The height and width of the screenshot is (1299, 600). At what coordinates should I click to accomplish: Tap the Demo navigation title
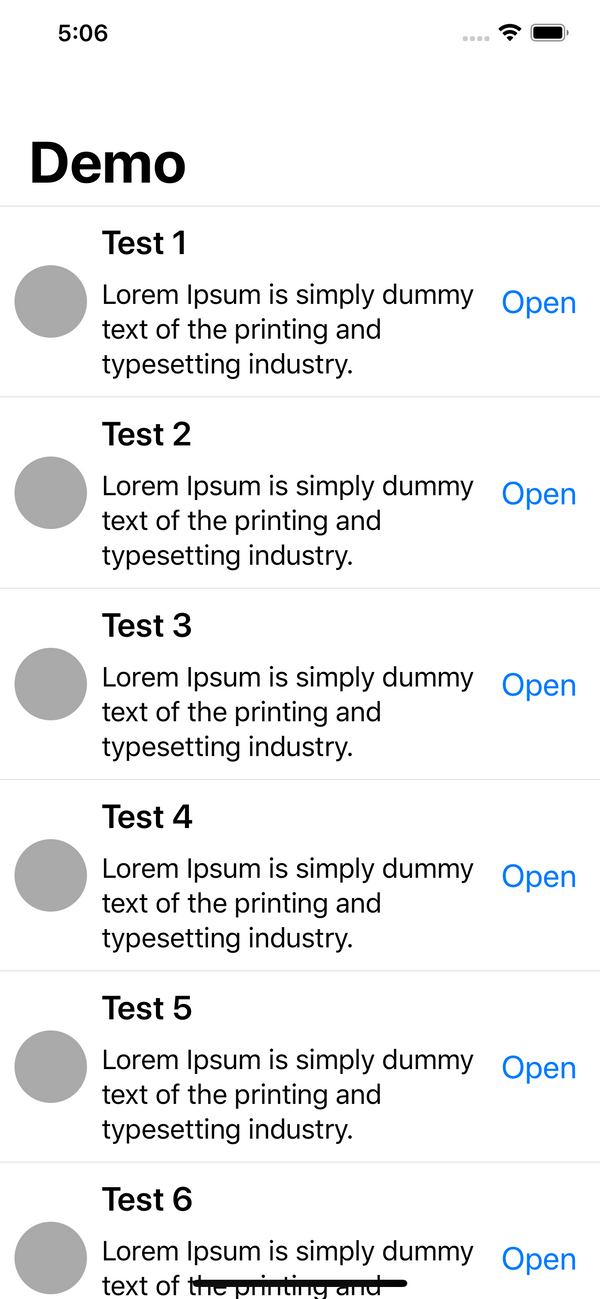[108, 162]
